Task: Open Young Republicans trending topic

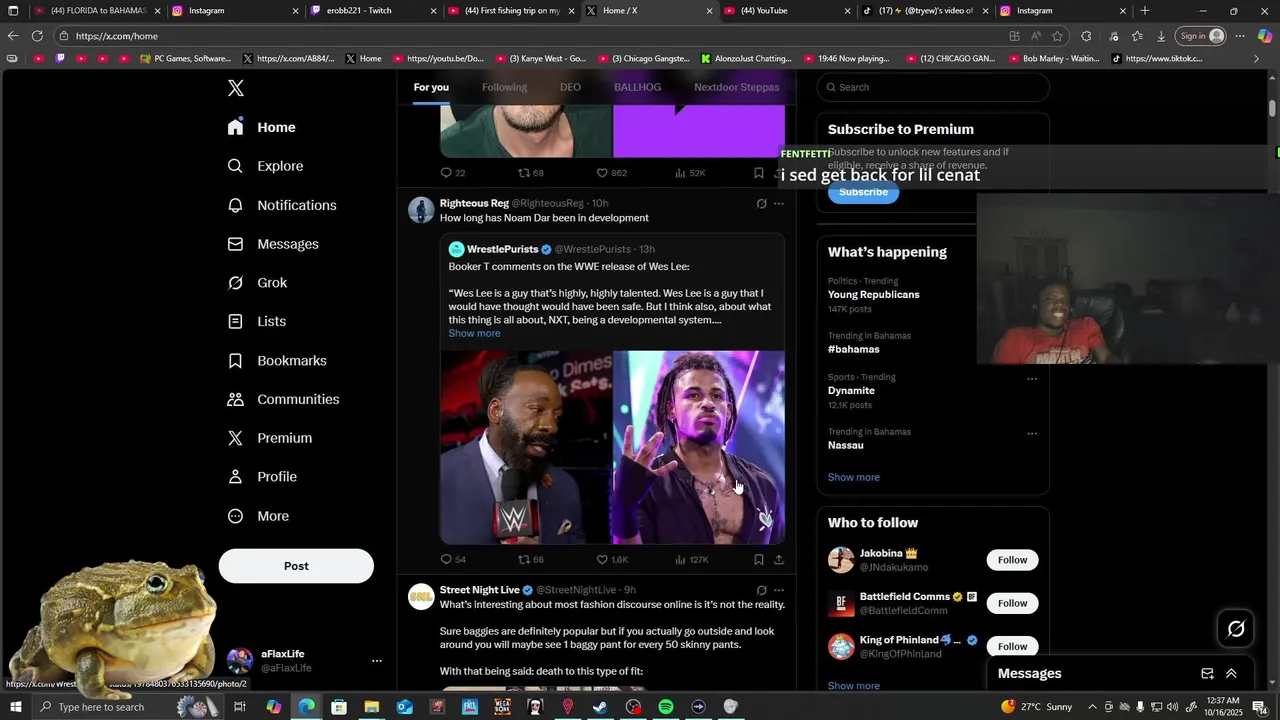Action: [873, 295]
